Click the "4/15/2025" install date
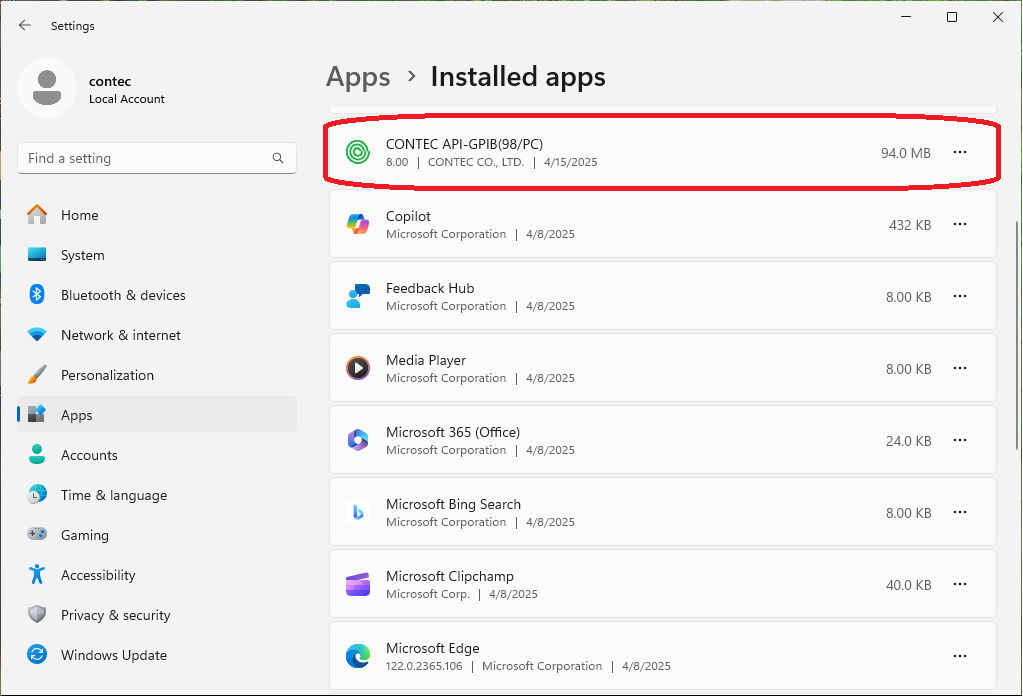Viewport: 1023px width, 696px height. click(571, 162)
